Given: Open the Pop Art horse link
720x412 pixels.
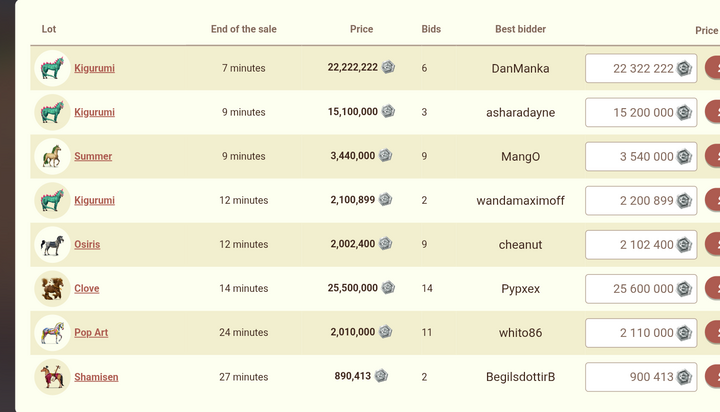Looking at the screenshot, I should [91, 332].
